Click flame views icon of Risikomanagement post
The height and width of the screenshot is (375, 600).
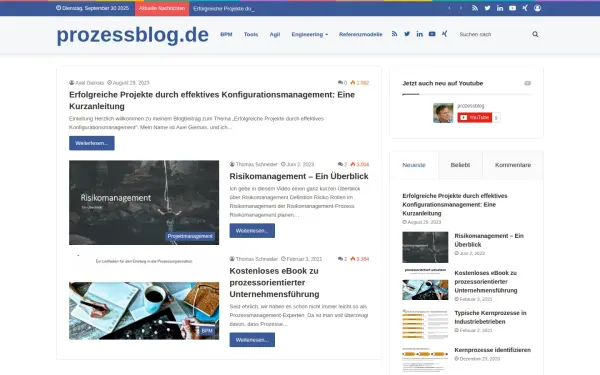click(x=353, y=164)
